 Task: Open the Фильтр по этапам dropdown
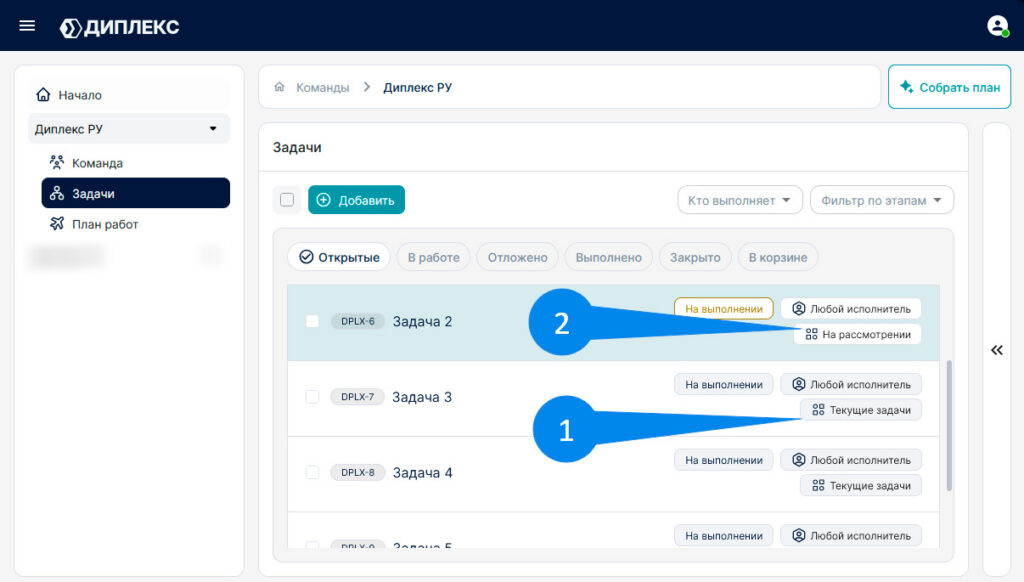(x=882, y=200)
